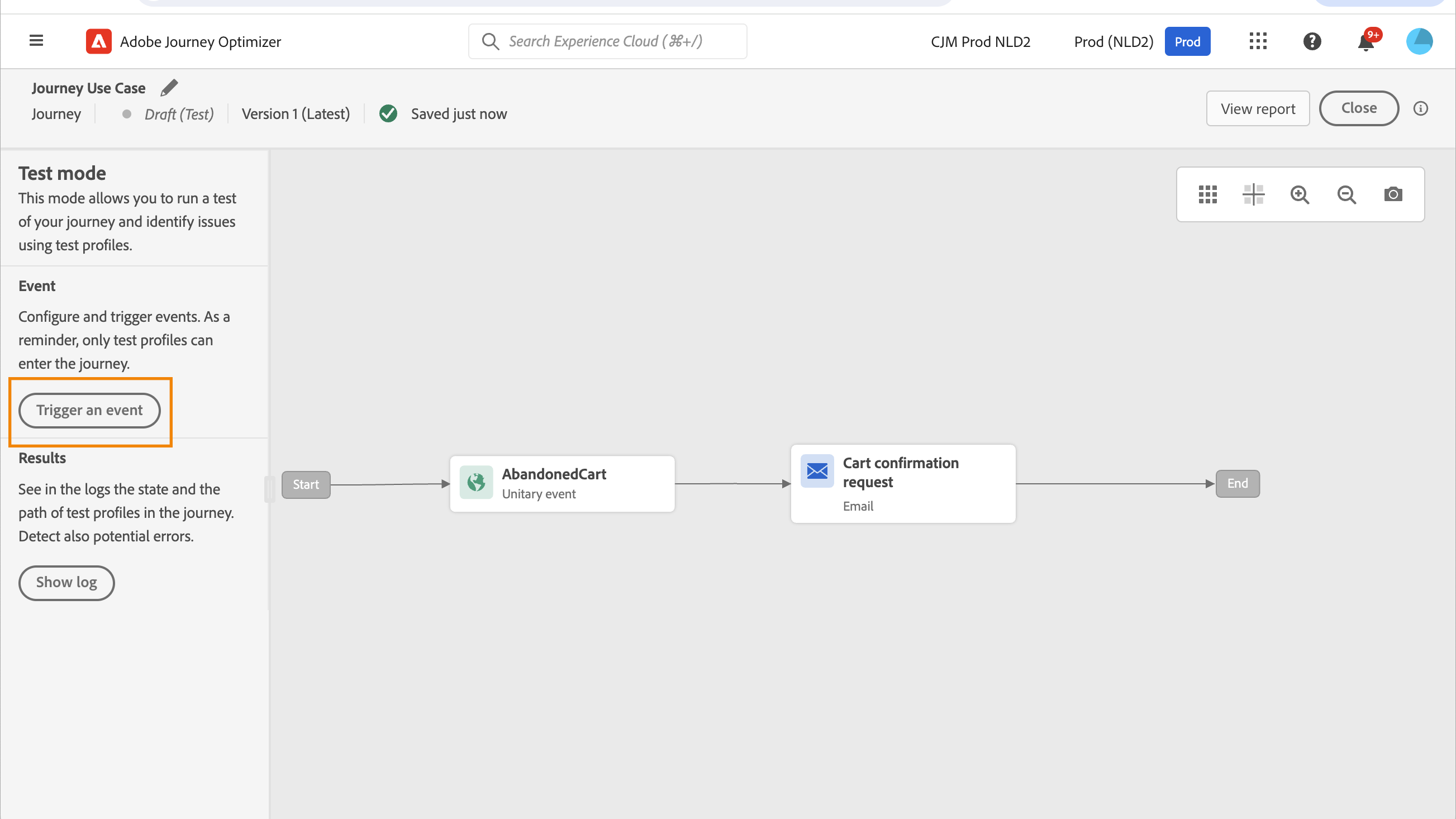Click the Search Experience Cloud field
Viewport: 1456px width, 819px height.
(x=608, y=41)
